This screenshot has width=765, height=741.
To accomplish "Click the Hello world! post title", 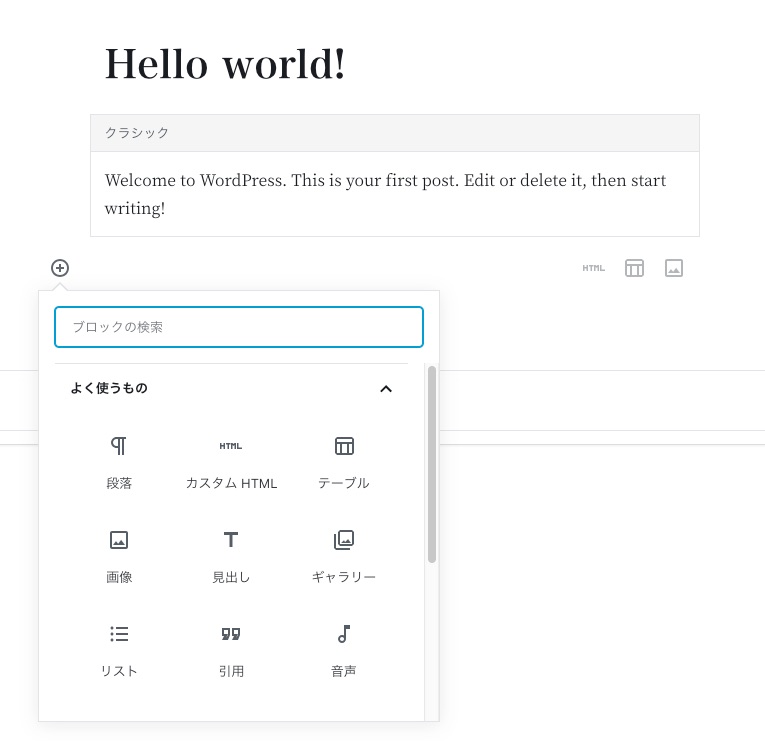I will pyautogui.click(x=225, y=64).
